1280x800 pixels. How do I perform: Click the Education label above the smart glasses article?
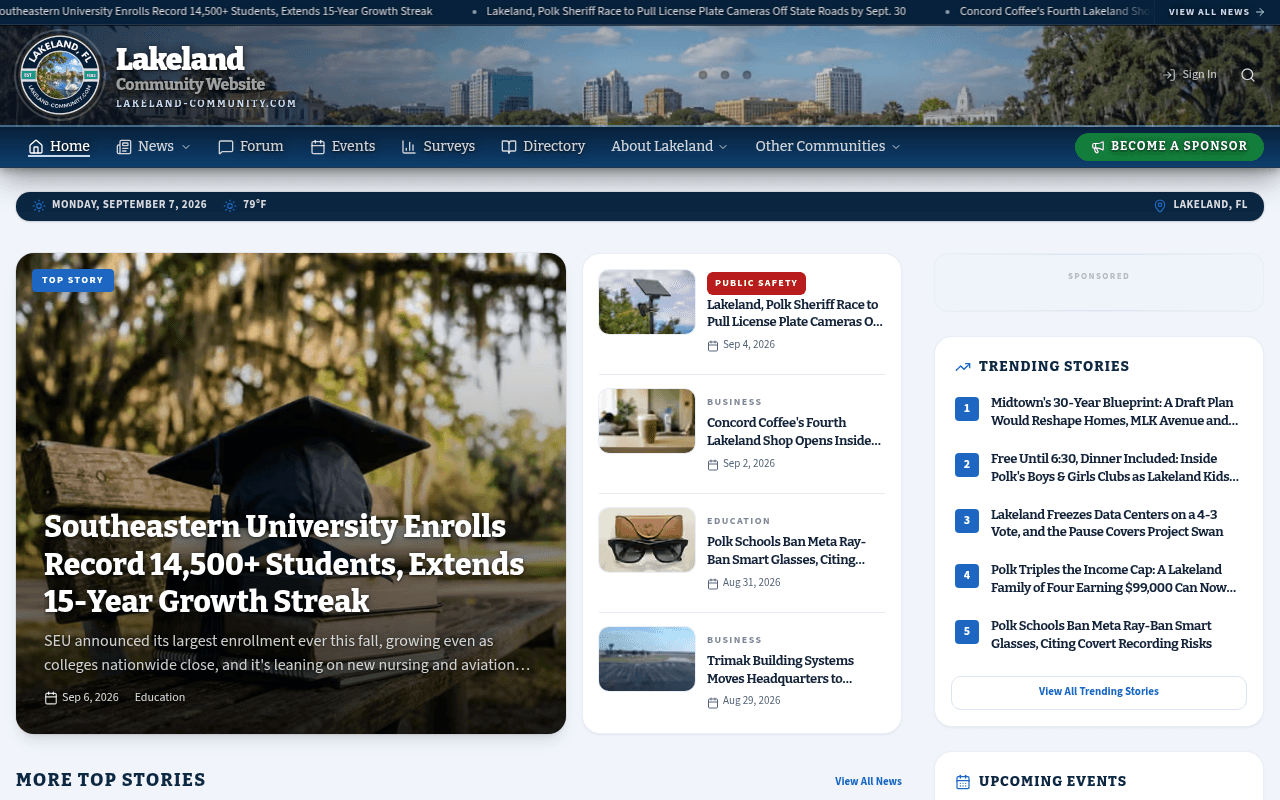(x=739, y=521)
